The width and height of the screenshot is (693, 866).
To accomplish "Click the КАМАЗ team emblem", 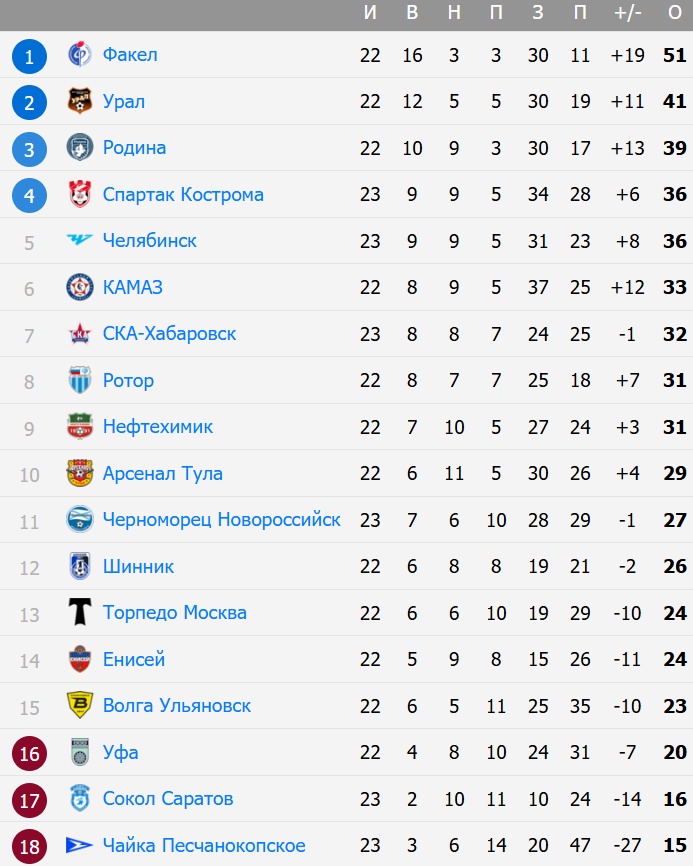I will point(80,287).
